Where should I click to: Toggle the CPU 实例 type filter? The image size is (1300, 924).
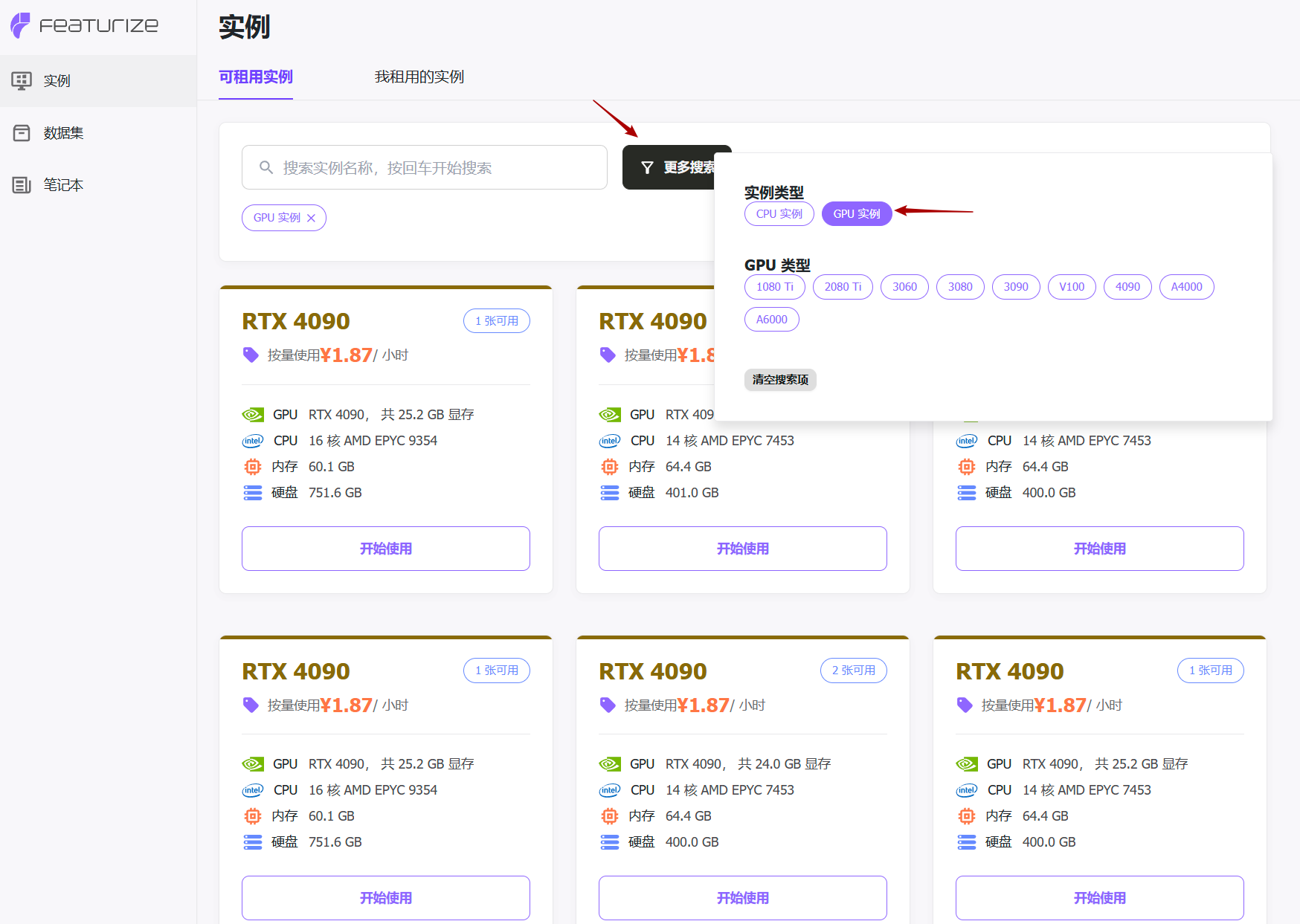pos(779,214)
